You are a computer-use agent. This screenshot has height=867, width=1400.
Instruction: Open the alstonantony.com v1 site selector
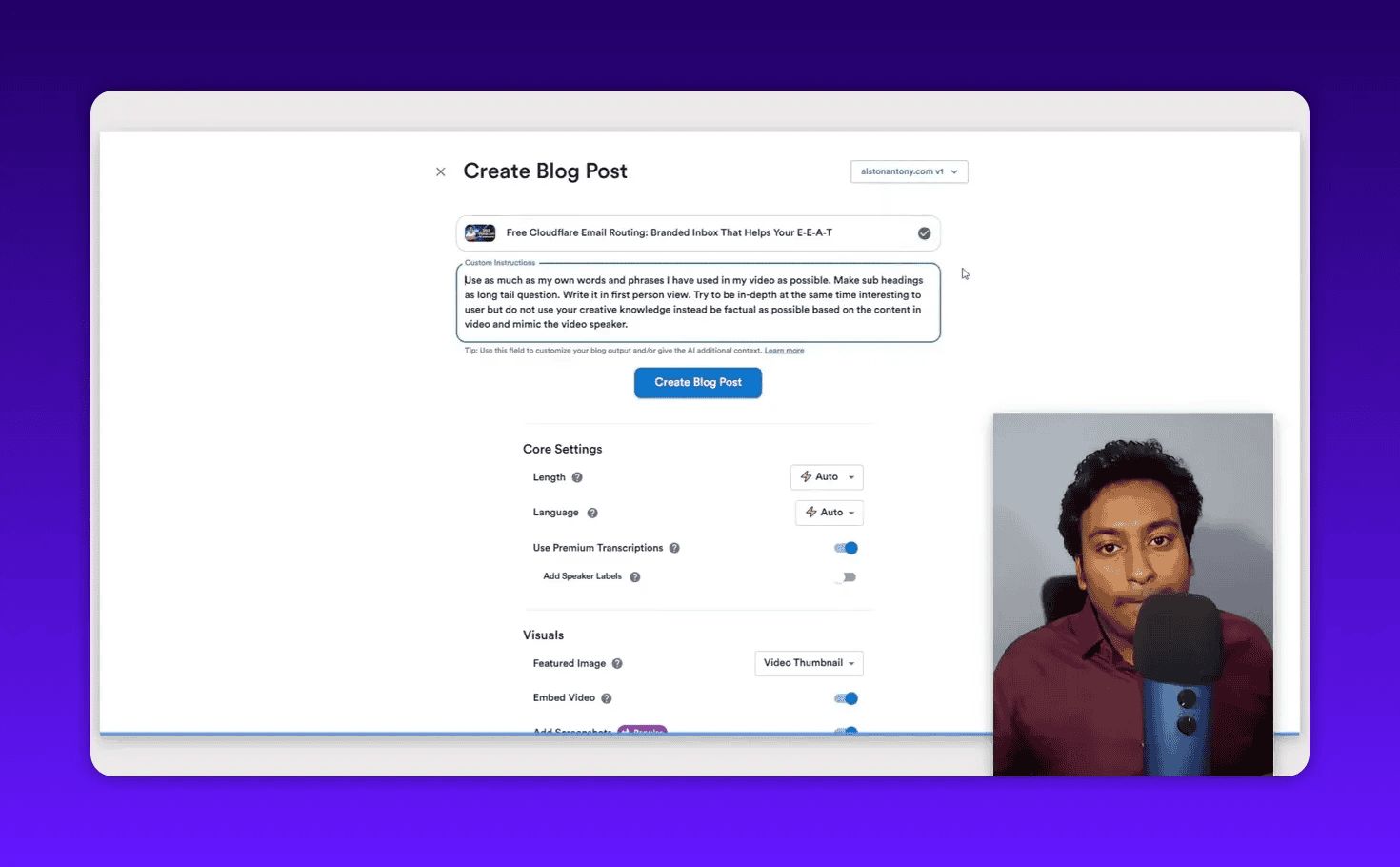pyautogui.click(x=909, y=171)
